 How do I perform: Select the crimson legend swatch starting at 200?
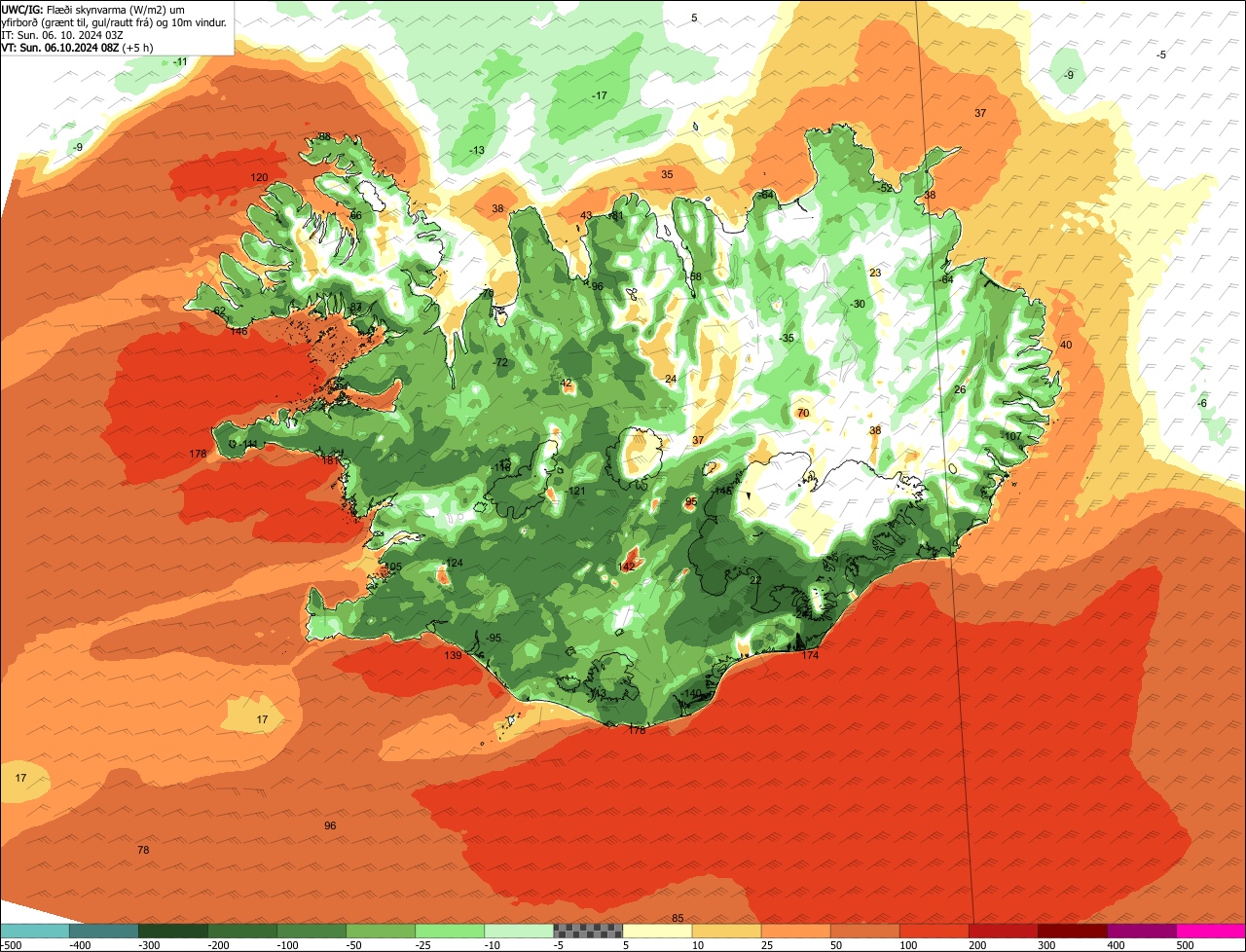[1004, 931]
